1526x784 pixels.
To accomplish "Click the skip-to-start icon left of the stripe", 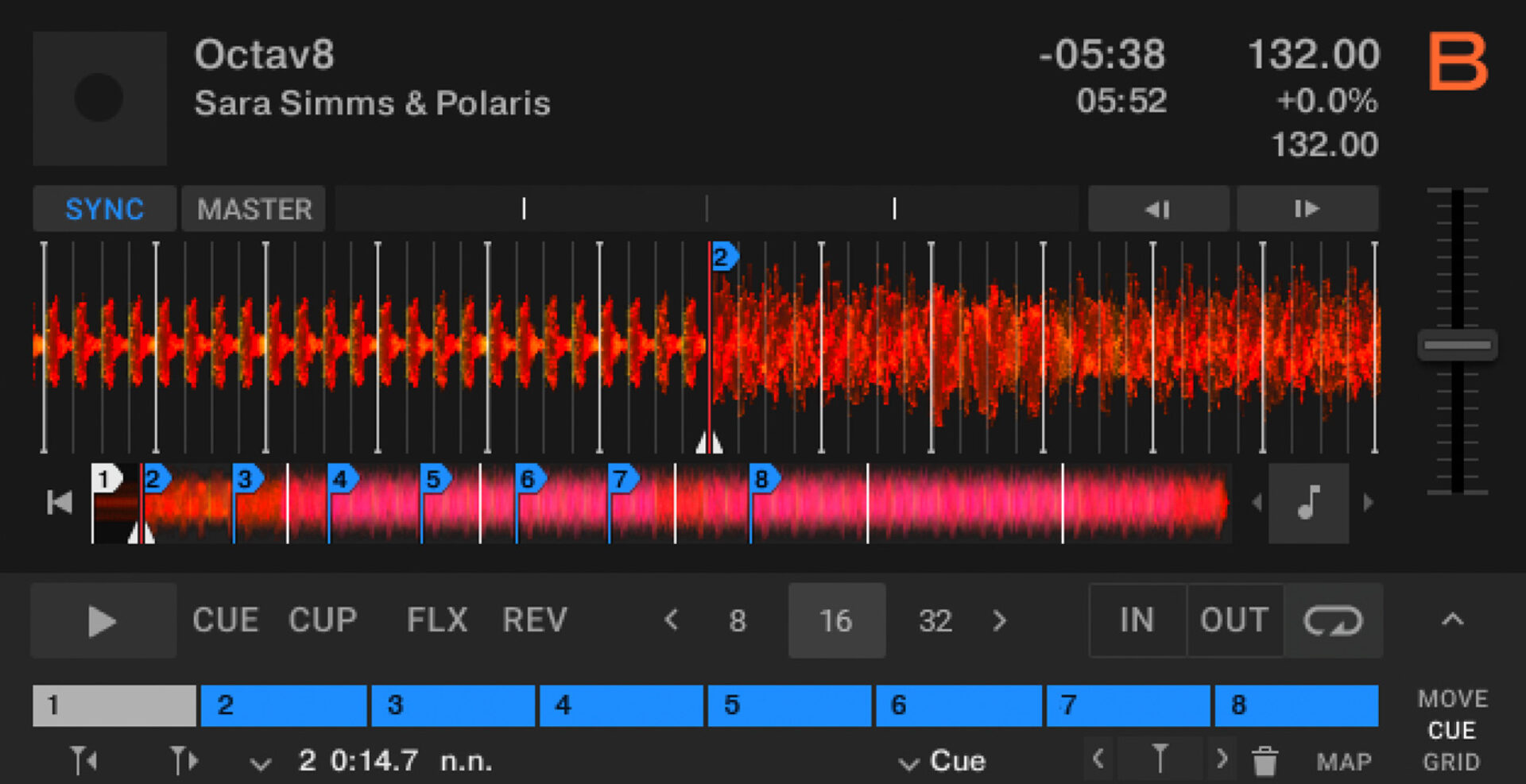I will click(60, 502).
